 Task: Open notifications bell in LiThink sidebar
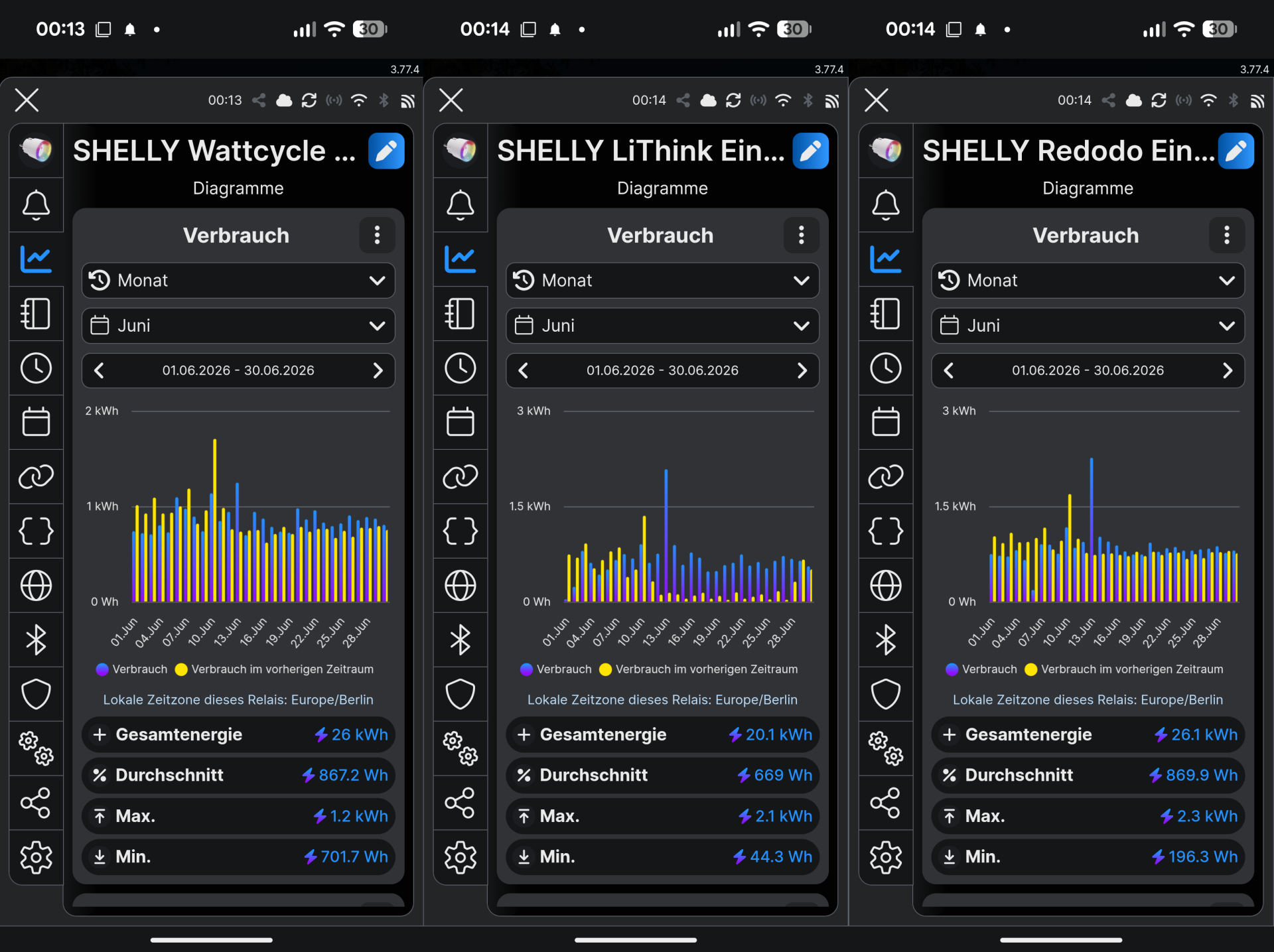coord(460,204)
